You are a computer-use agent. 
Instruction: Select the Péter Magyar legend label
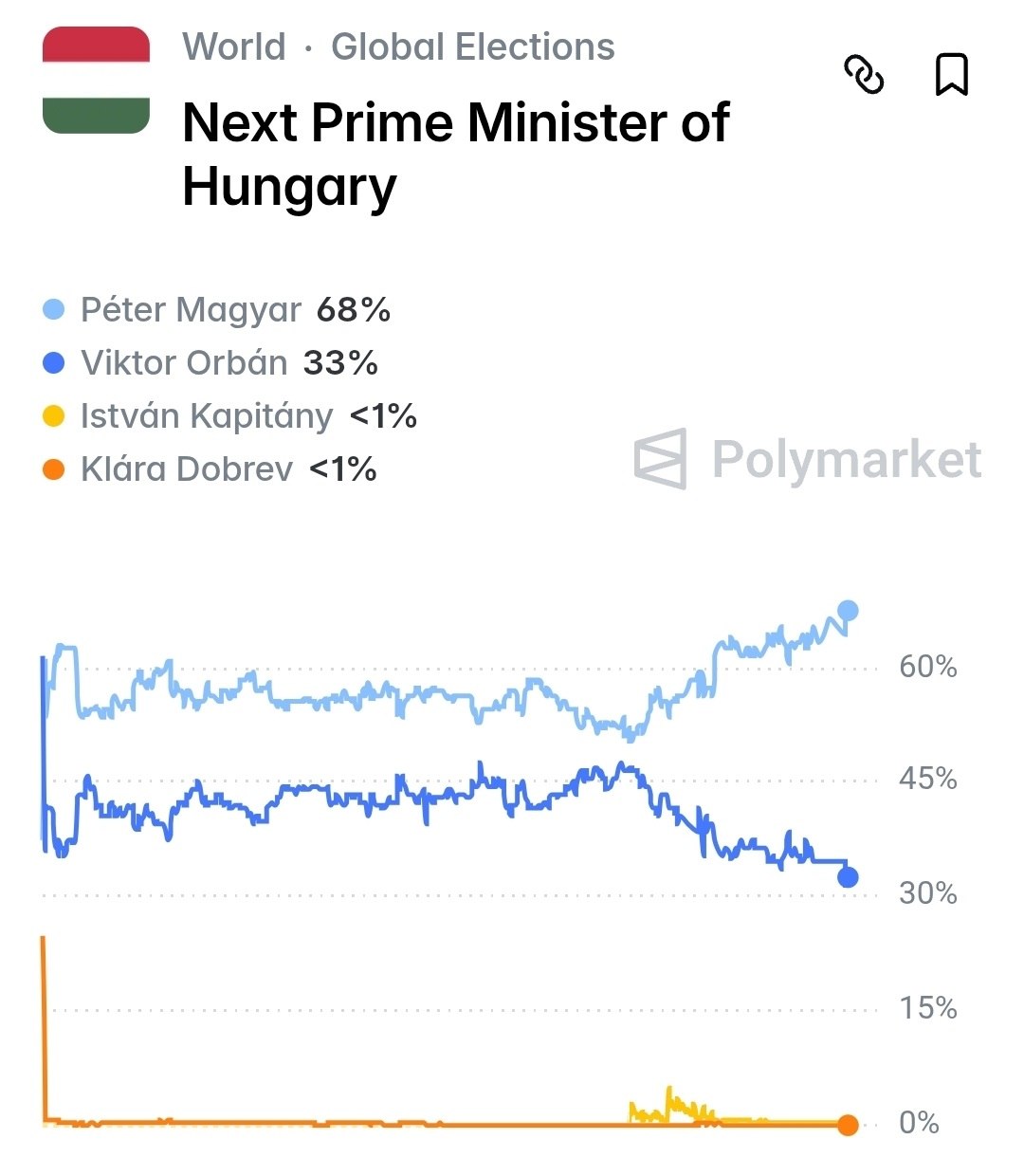tap(191, 309)
